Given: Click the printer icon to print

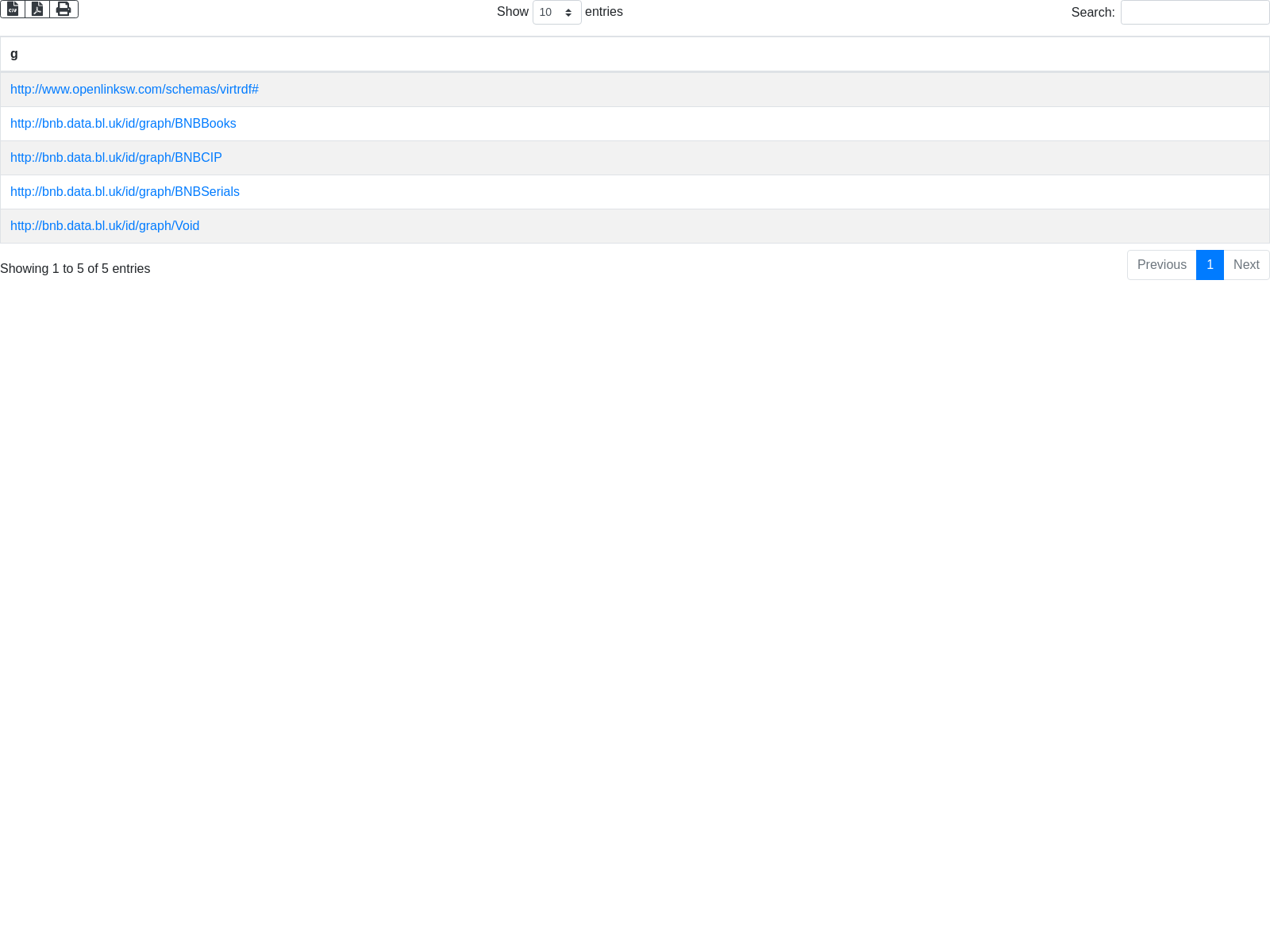Looking at the screenshot, I should [x=63, y=9].
